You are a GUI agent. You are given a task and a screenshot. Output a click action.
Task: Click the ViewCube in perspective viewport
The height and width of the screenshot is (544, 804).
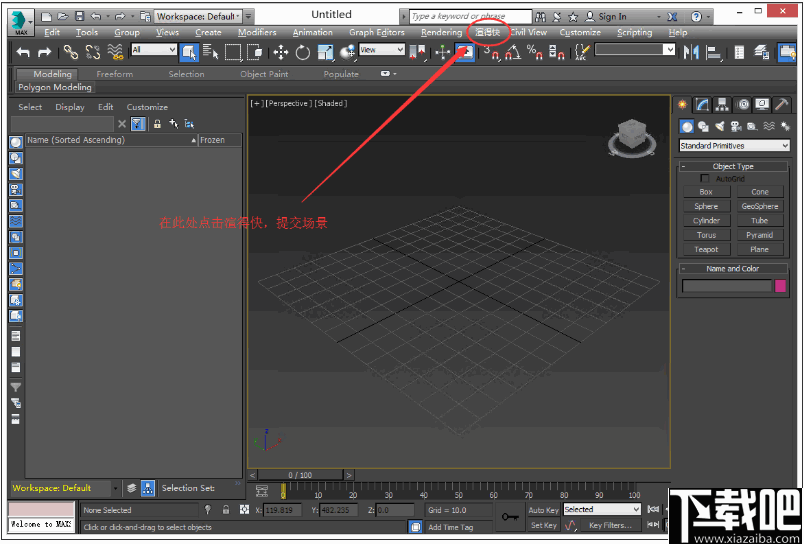pyautogui.click(x=632, y=135)
